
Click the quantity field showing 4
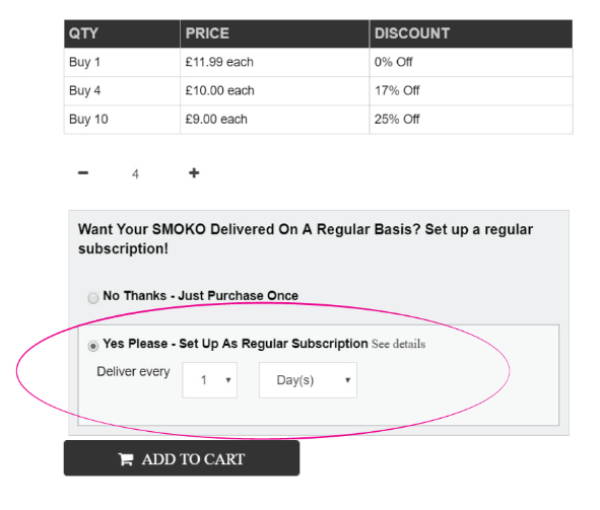point(135,174)
